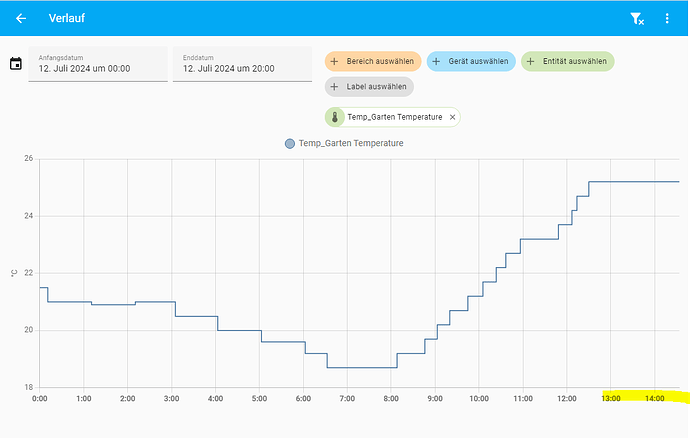Screen dimensions: 690x438
Task: Click the 14:00 x-axis label
Action: [655, 399]
